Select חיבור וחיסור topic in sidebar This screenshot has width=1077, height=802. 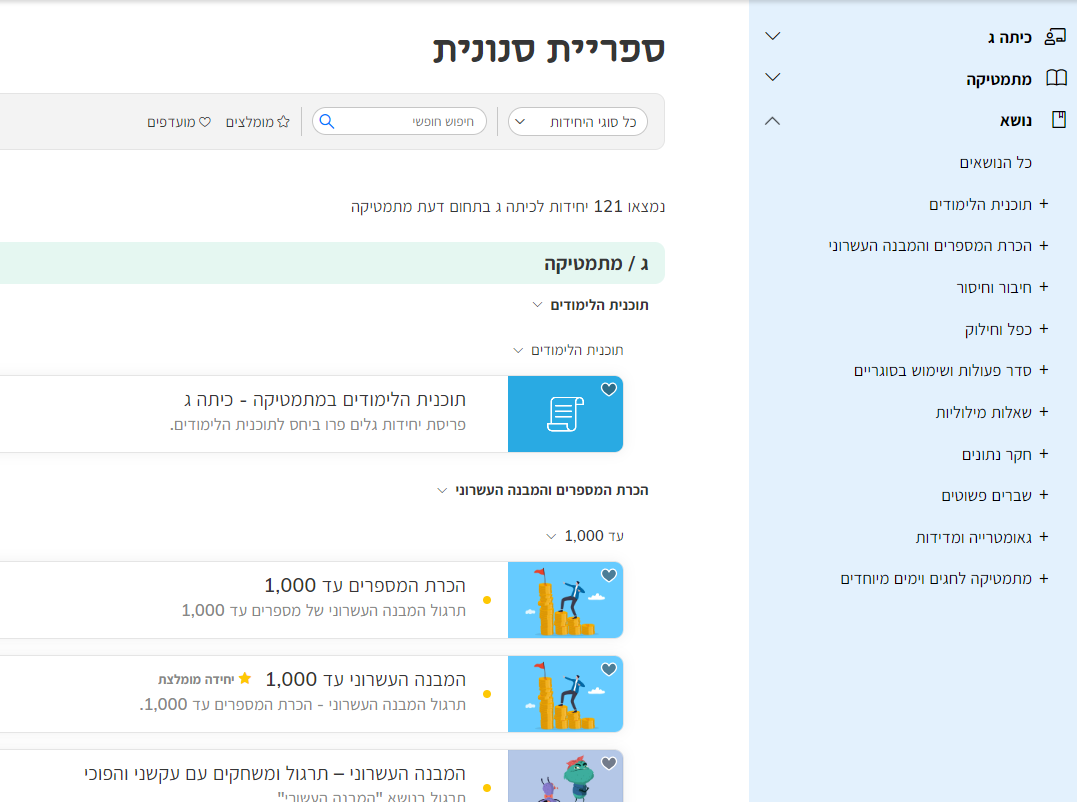[x=994, y=288]
